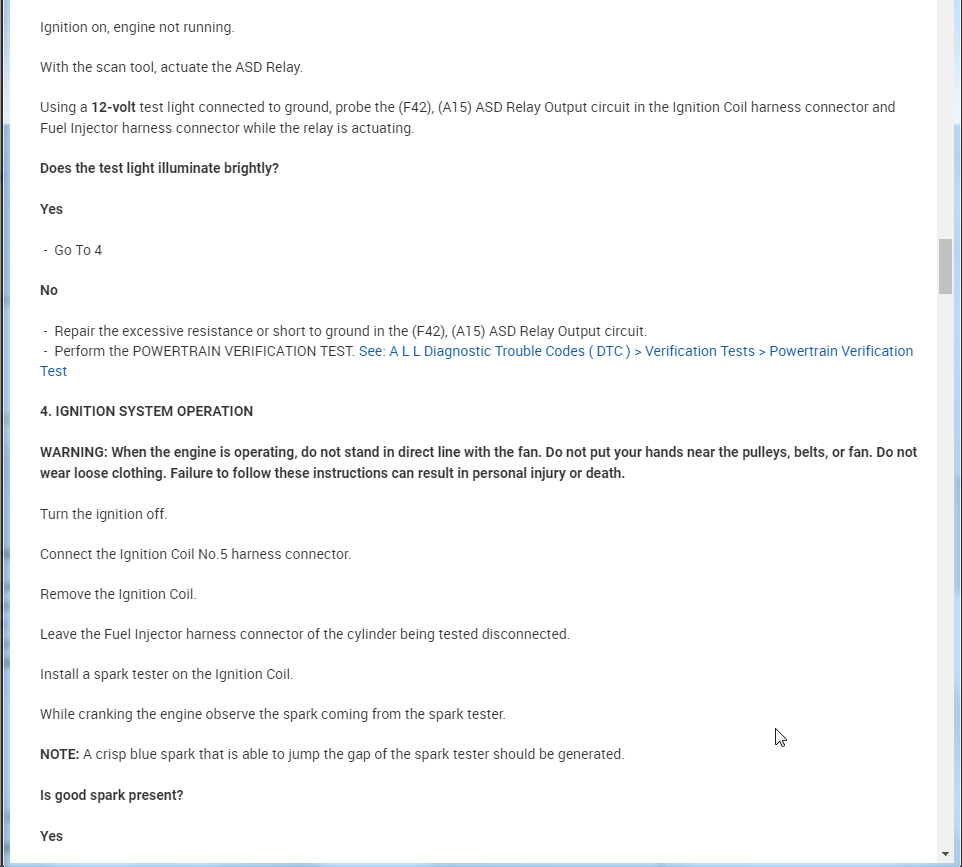Click 'Is good spark present?' question
This screenshot has height=867, width=962.
(111, 795)
